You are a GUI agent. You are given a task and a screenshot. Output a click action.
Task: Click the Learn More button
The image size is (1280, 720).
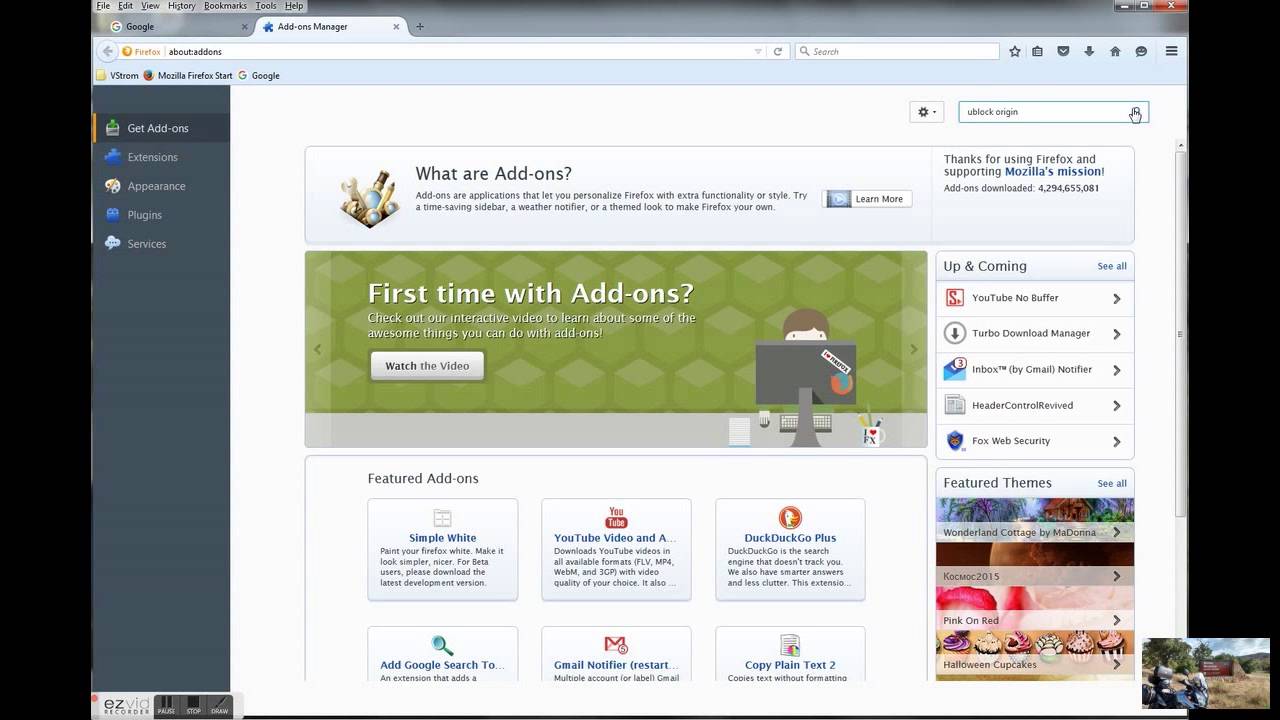pos(867,199)
